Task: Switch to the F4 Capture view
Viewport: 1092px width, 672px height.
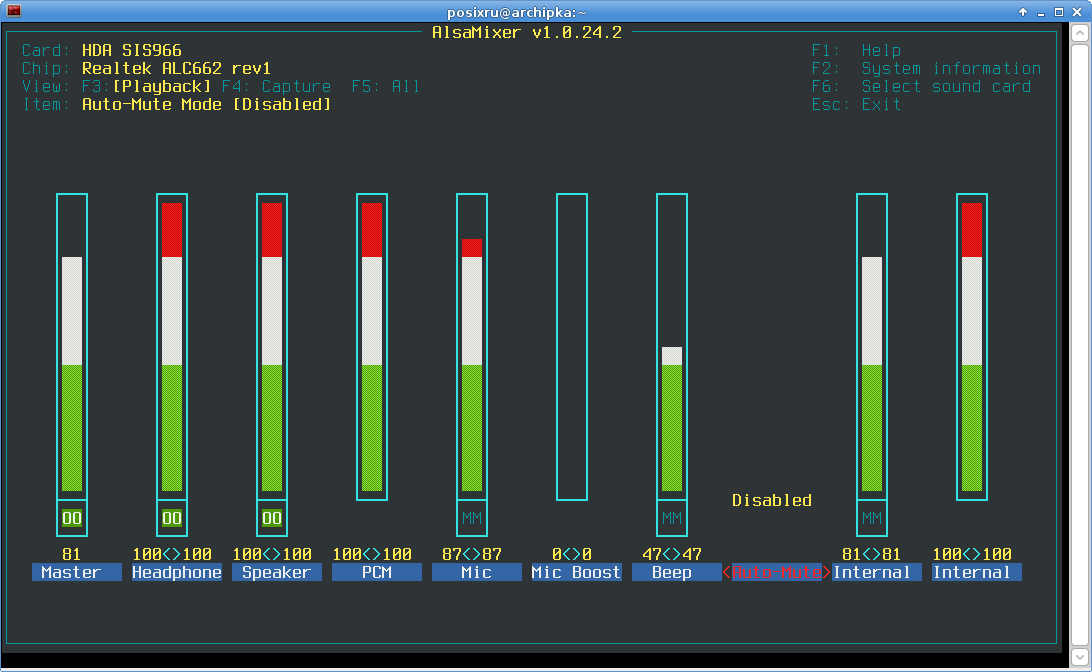Action: (x=276, y=86)
